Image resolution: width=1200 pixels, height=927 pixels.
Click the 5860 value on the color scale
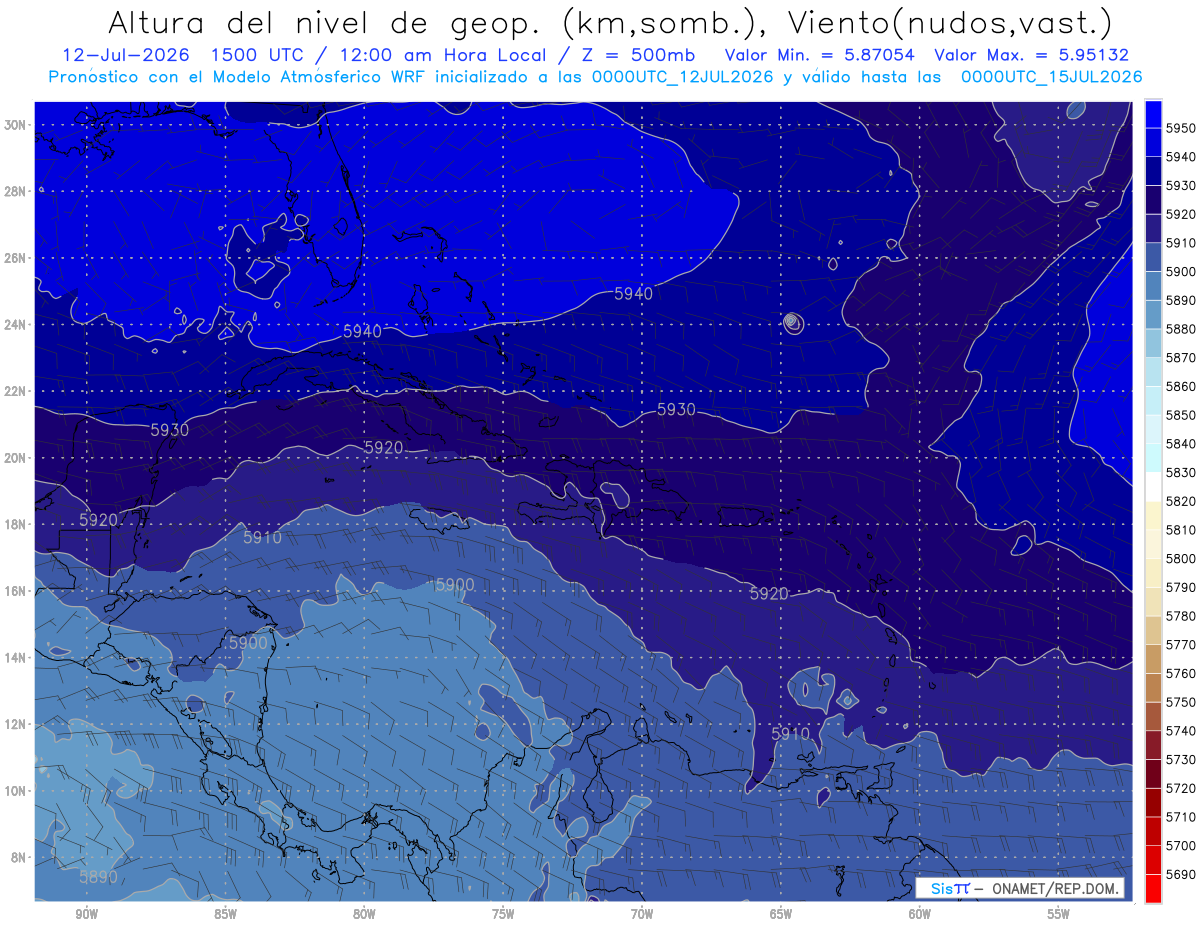pyautogui.click(x=1181, y=386)
